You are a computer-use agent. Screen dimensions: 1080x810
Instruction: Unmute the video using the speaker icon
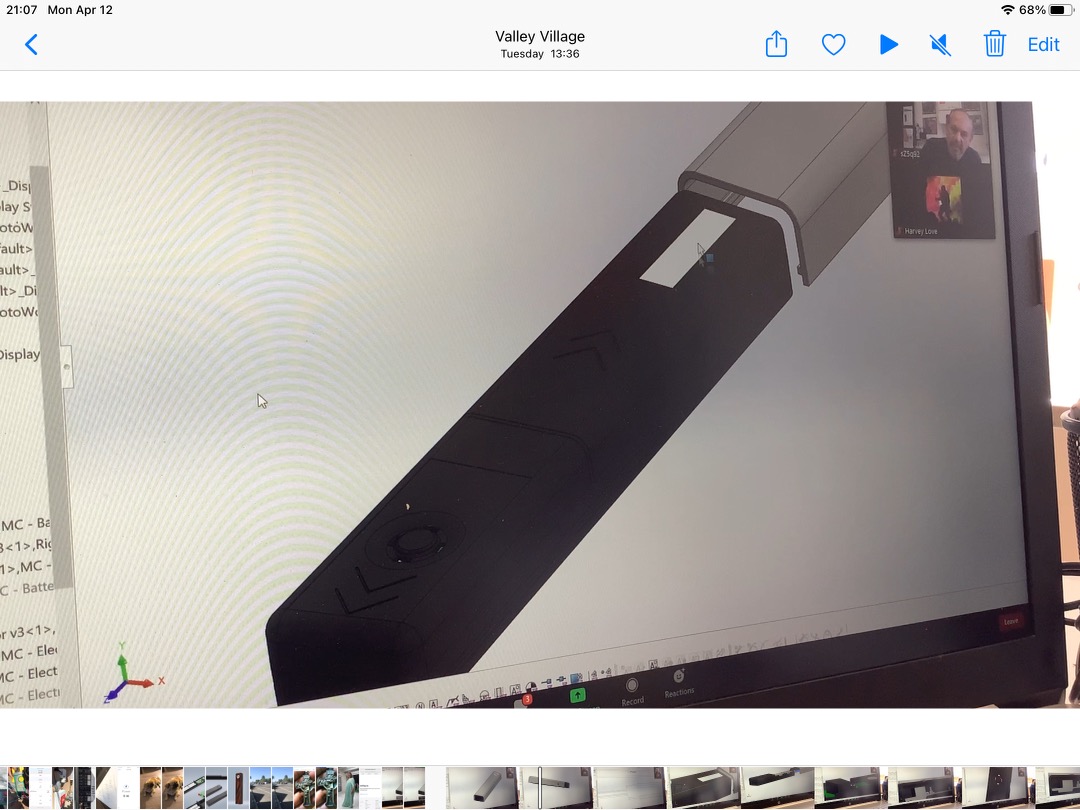940,45
